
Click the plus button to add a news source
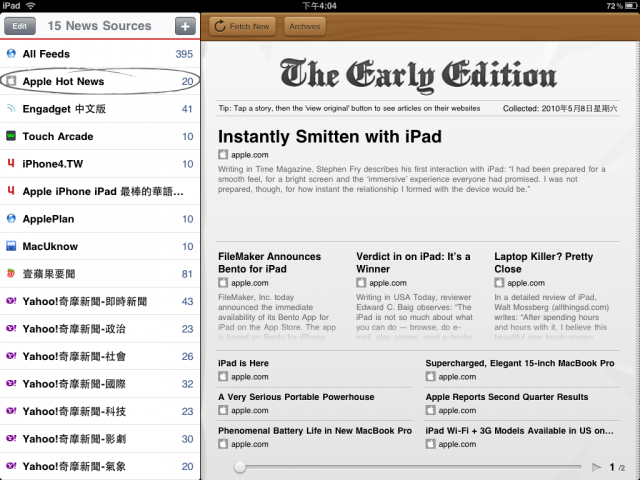pos(185,26)
